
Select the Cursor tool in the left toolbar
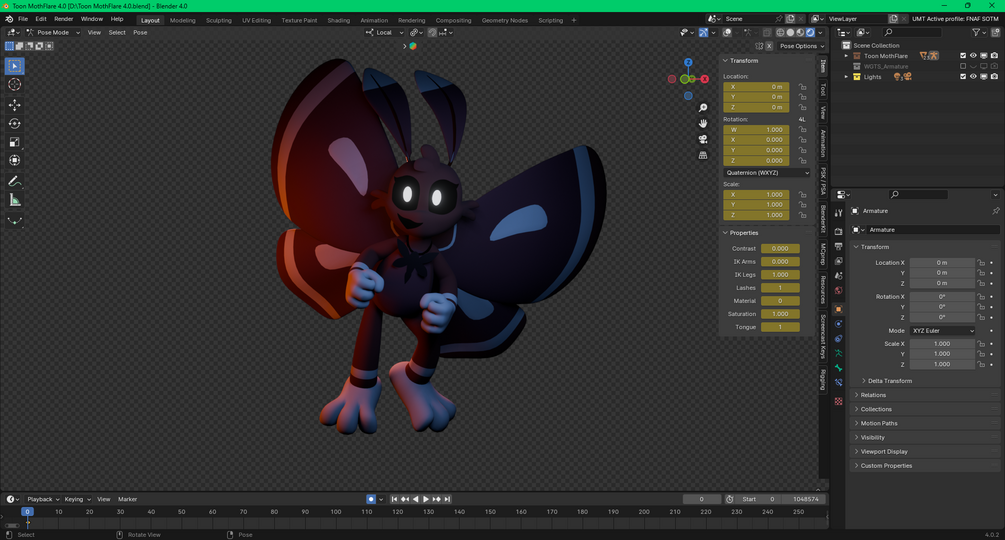click(15, 85)
